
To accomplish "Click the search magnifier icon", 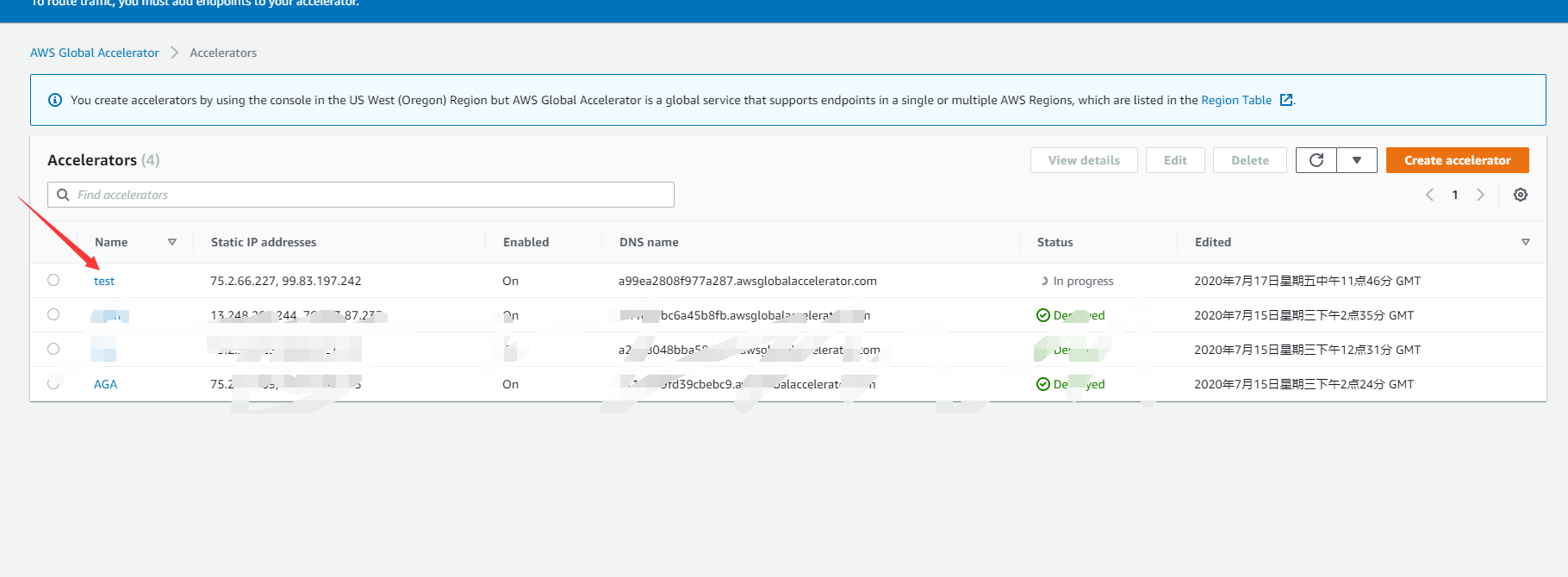I will (63, 195).
